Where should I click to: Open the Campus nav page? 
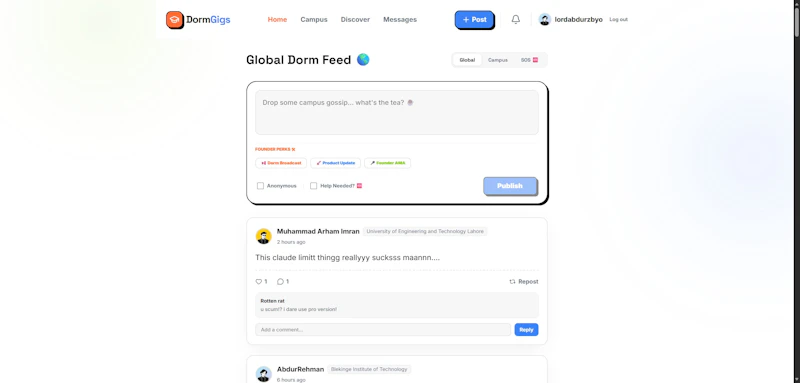(314, 19)
